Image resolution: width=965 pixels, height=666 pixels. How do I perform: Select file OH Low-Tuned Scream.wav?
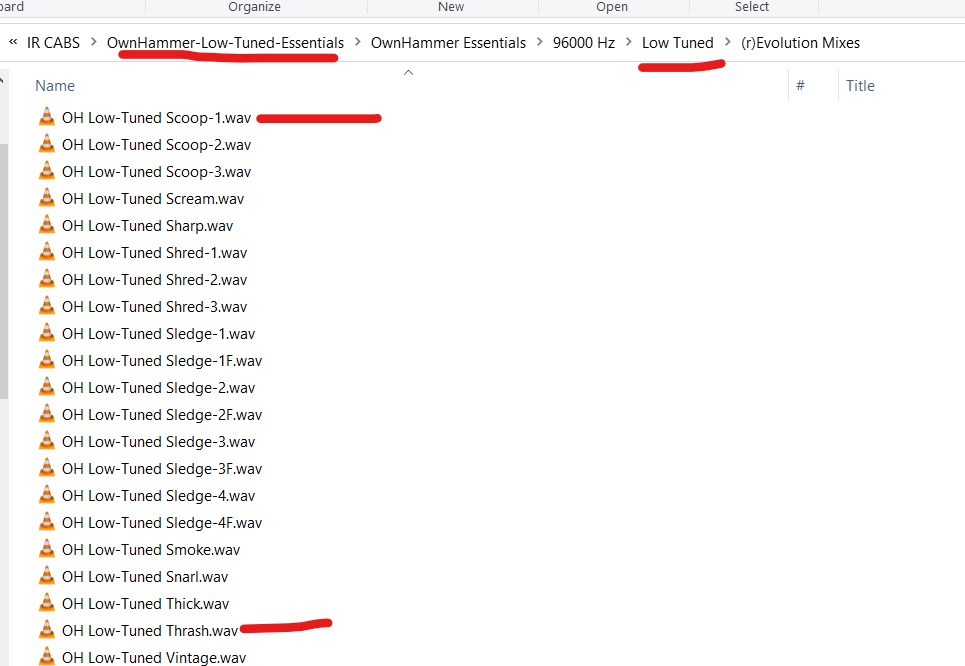coord(153,199)
